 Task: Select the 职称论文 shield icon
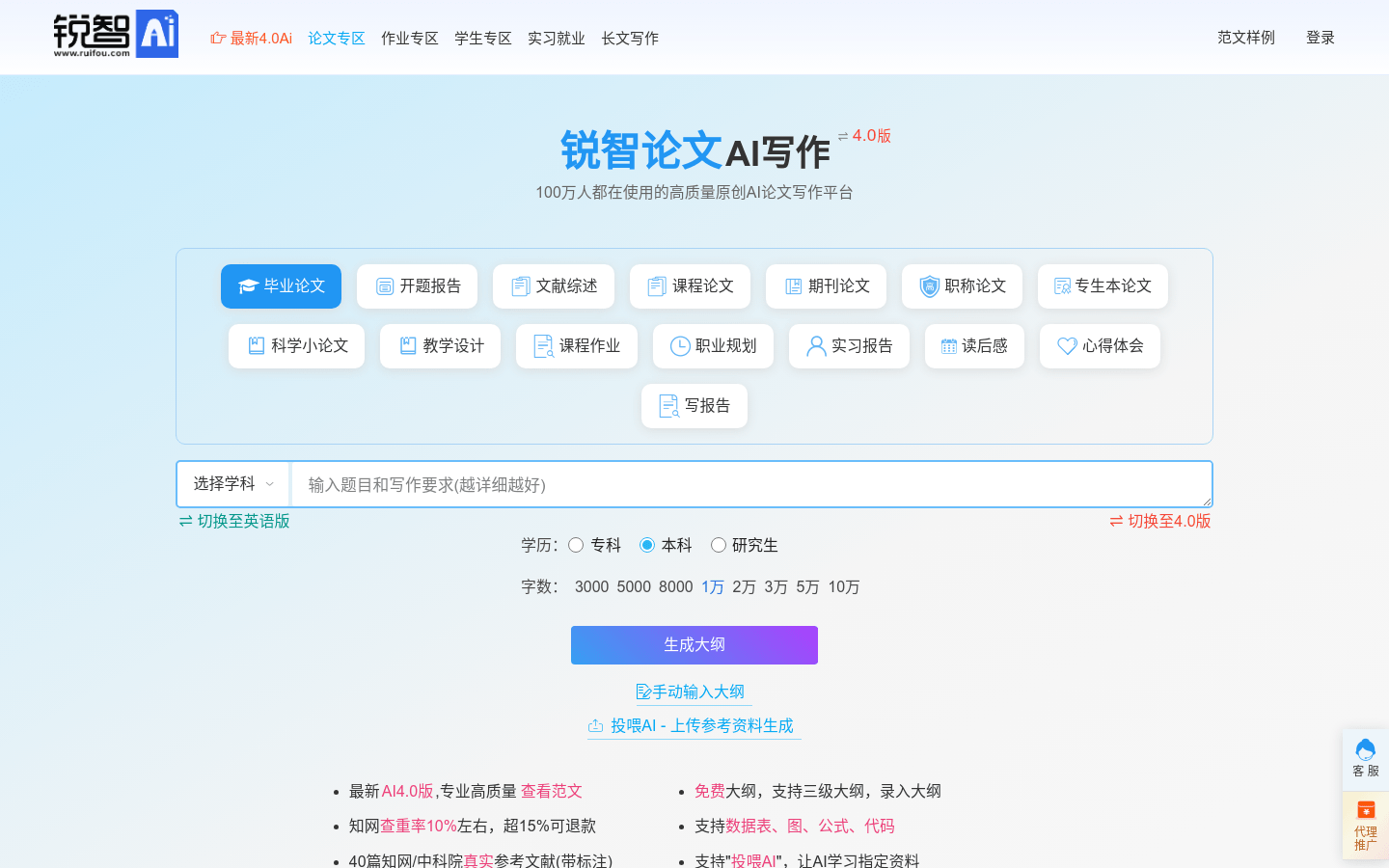point(929,286)
